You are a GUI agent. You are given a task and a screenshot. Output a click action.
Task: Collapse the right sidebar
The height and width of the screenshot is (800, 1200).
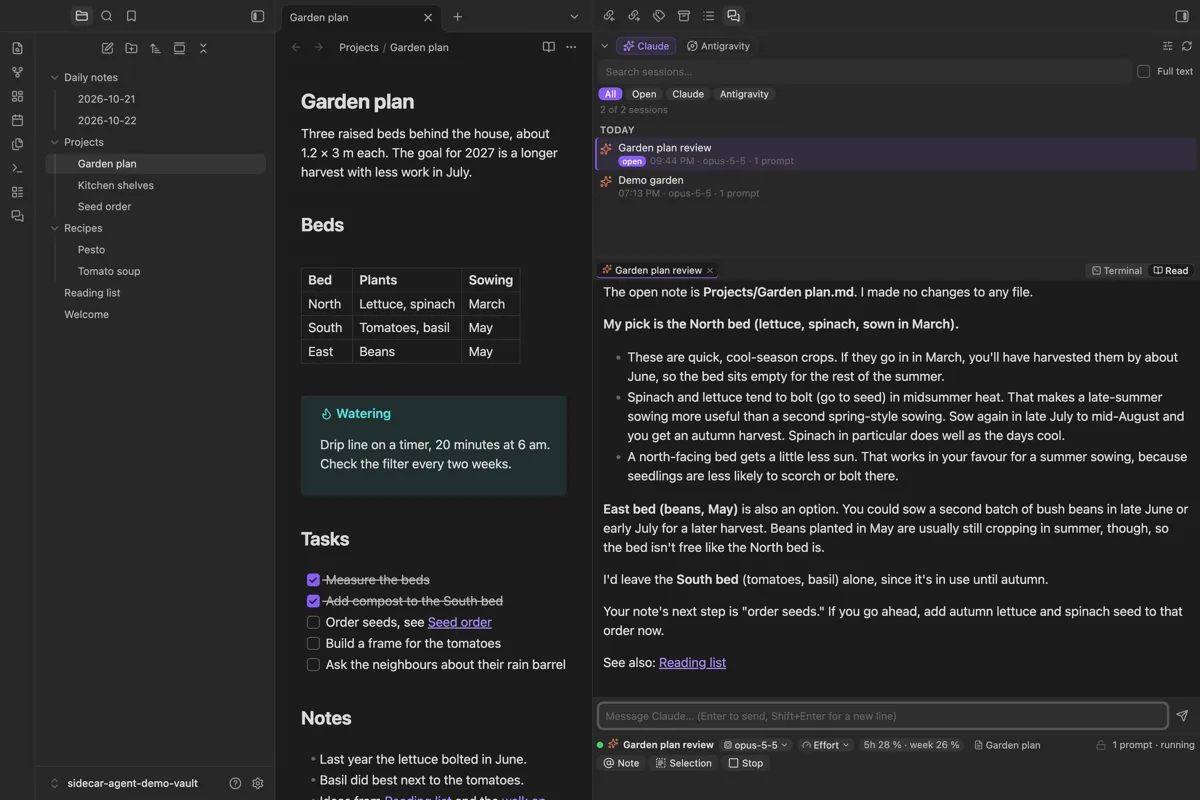tap(1182, 16)
